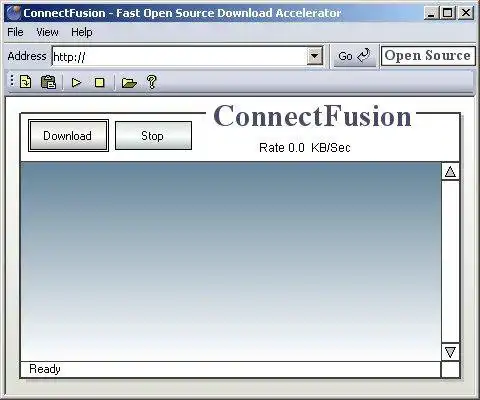480x400 pixels.
Task: Click the scroll up arrow
Action: pos(450,171)
